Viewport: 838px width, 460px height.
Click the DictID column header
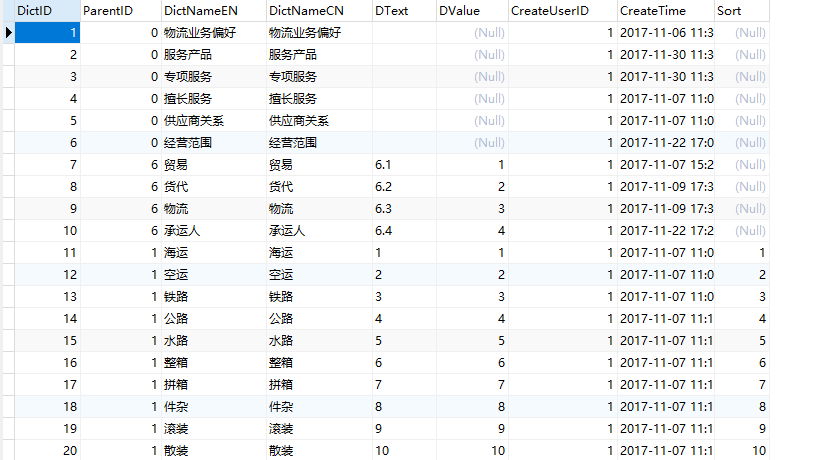point(47,11)
